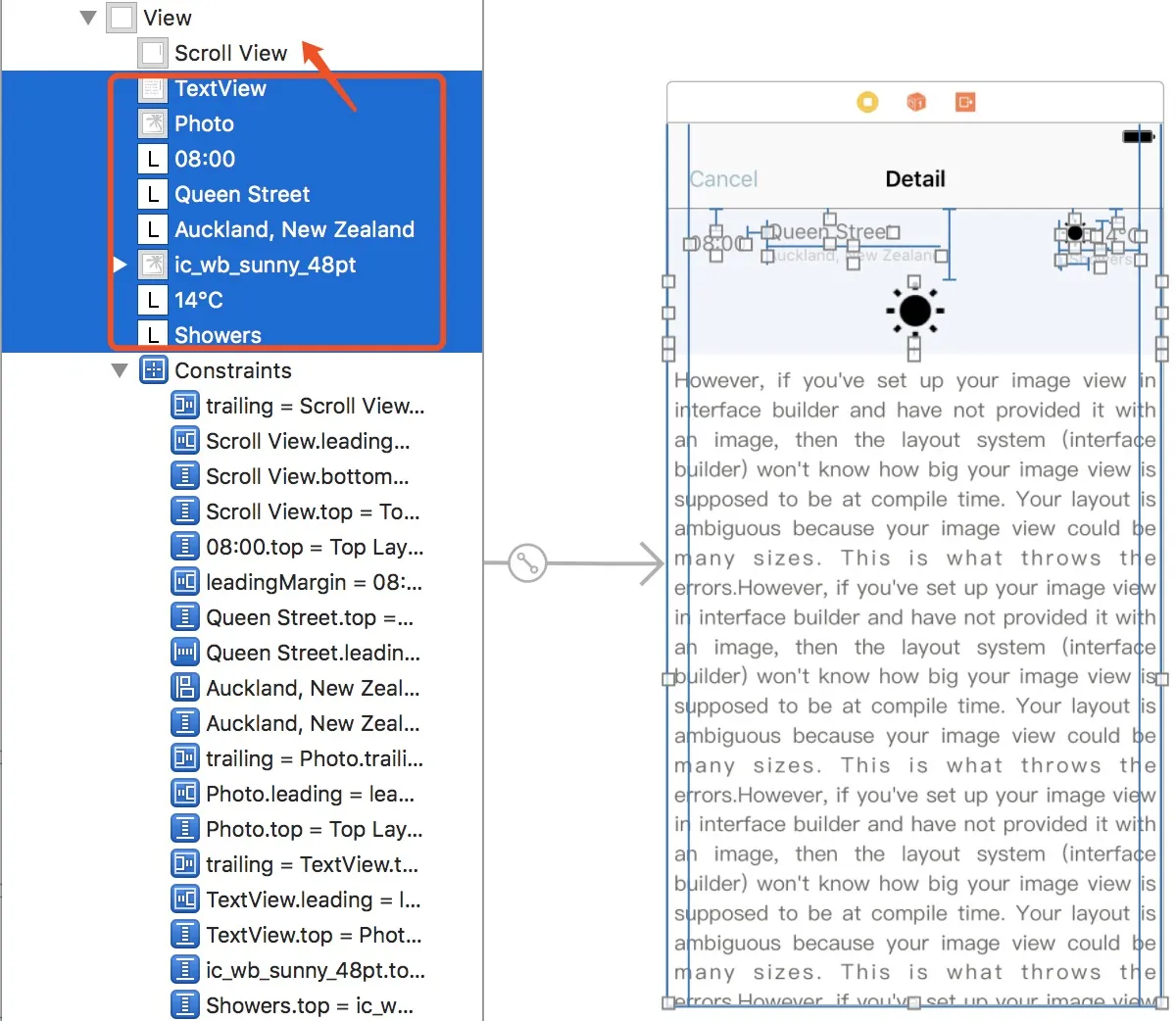Image resolution: width=1176 pixels, height=1021 pixels.
Task: Select the Auckland, New Zeal vertical constraint
Action: [x=241, y=723]
